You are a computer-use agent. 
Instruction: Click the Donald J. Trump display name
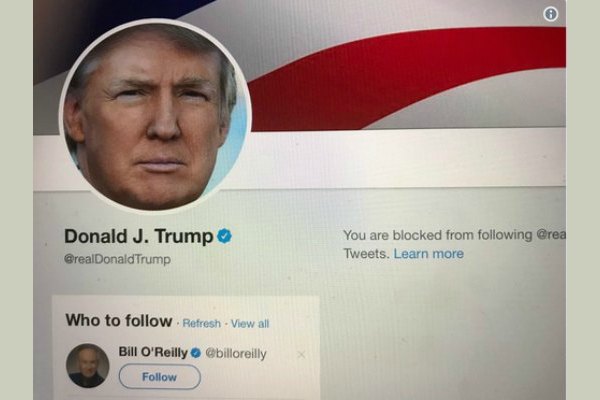(139, 236)
